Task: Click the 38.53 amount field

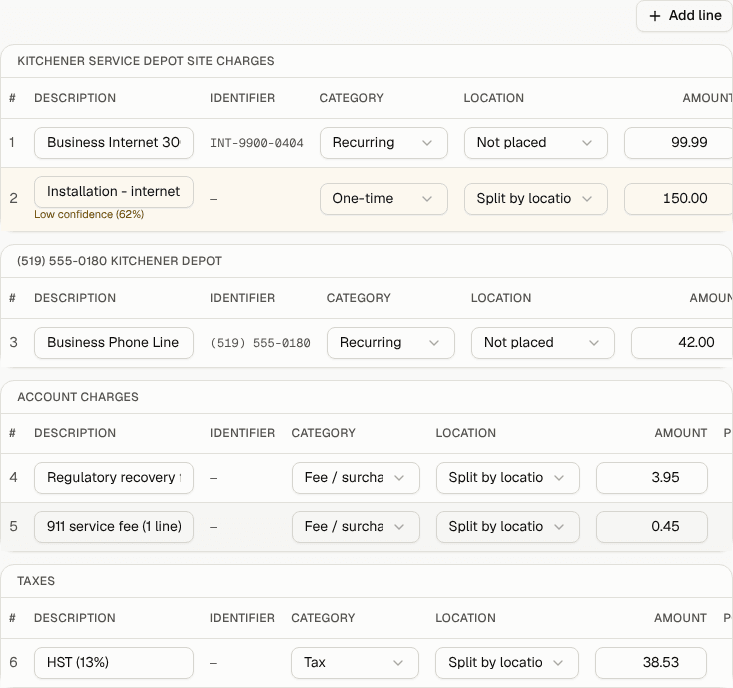Action: 651,663
